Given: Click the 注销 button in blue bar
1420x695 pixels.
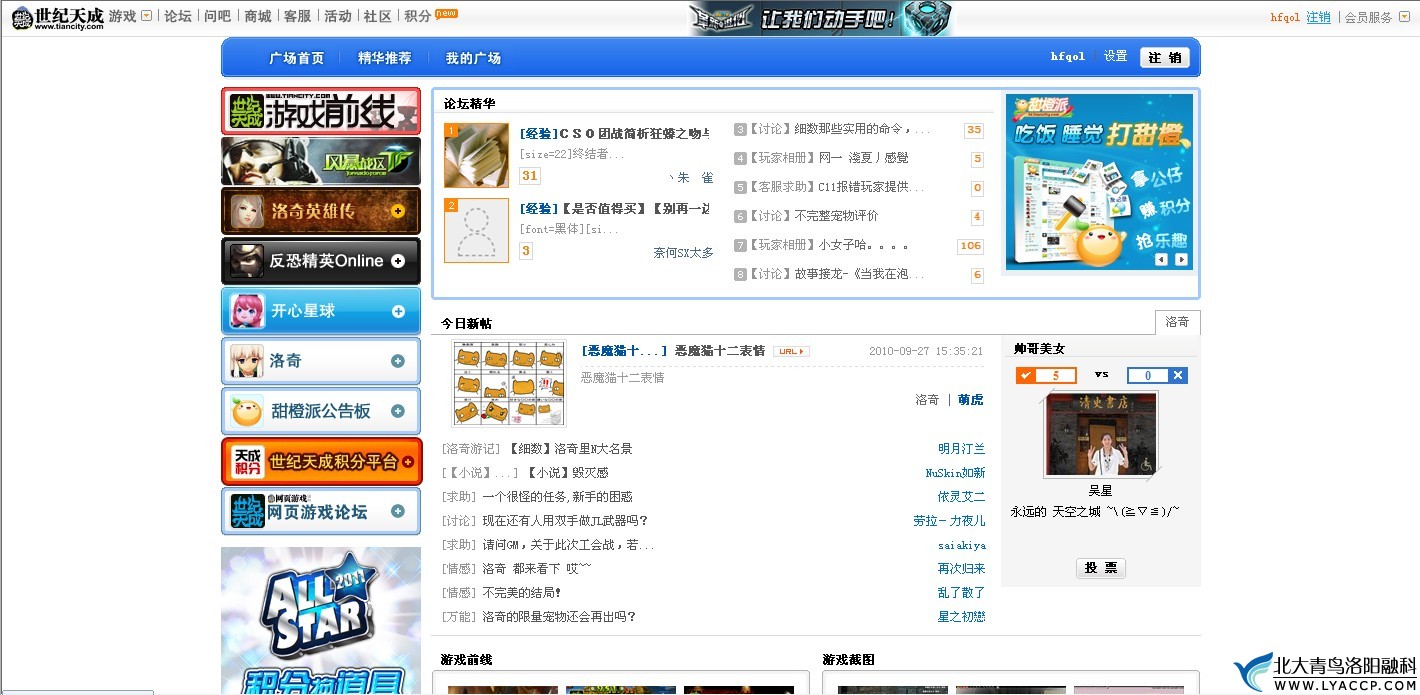Looking at the screenshot, I should pos(1165,58).
